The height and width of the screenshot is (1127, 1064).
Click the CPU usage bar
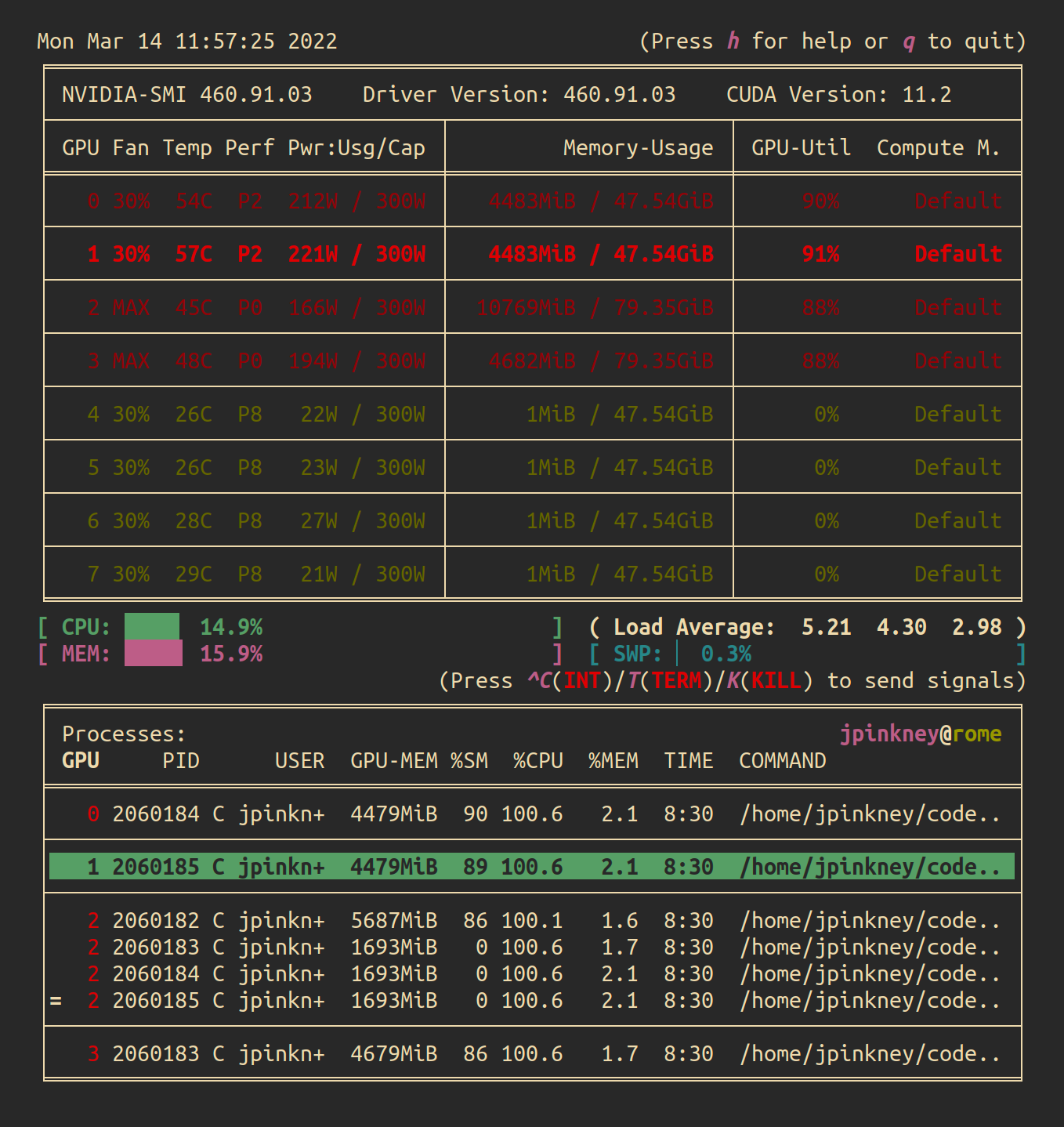click(154, 627)
